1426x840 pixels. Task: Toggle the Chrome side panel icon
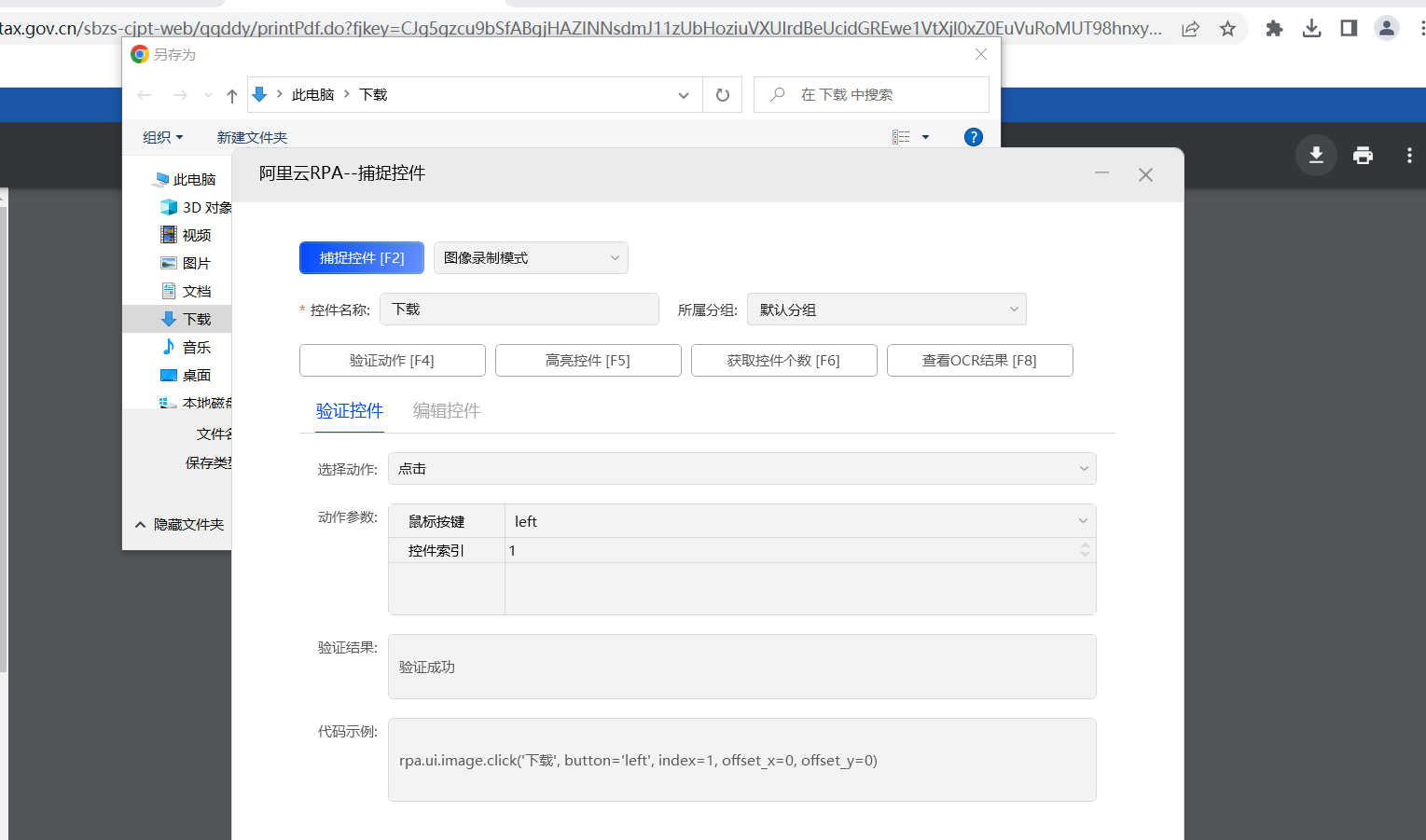coord(1349,29)
